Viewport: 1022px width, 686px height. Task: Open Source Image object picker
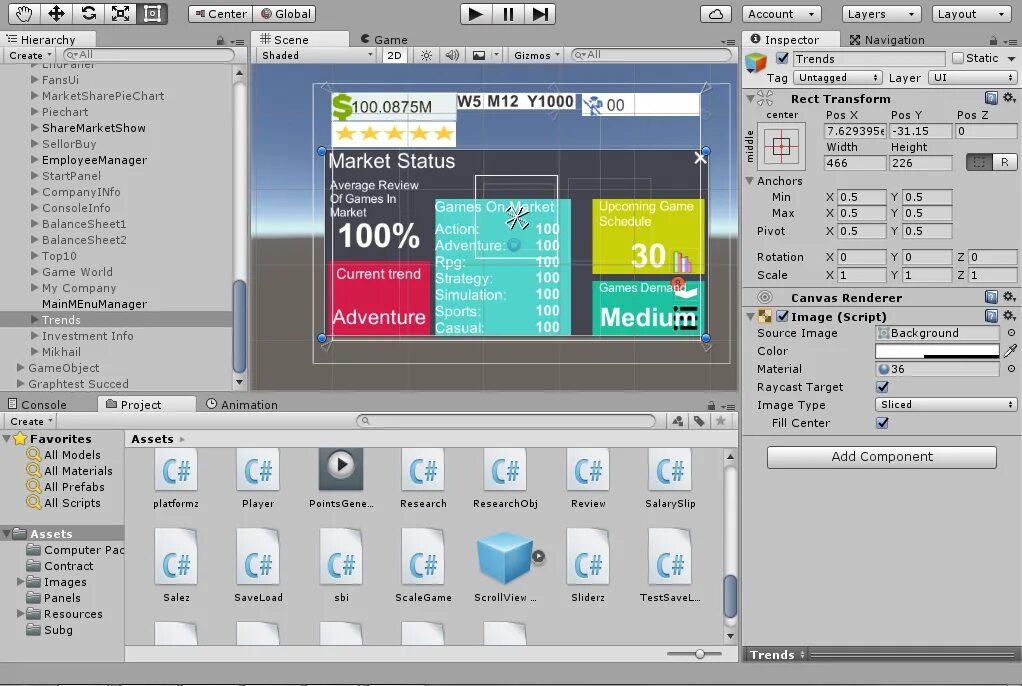point(1011,333)
